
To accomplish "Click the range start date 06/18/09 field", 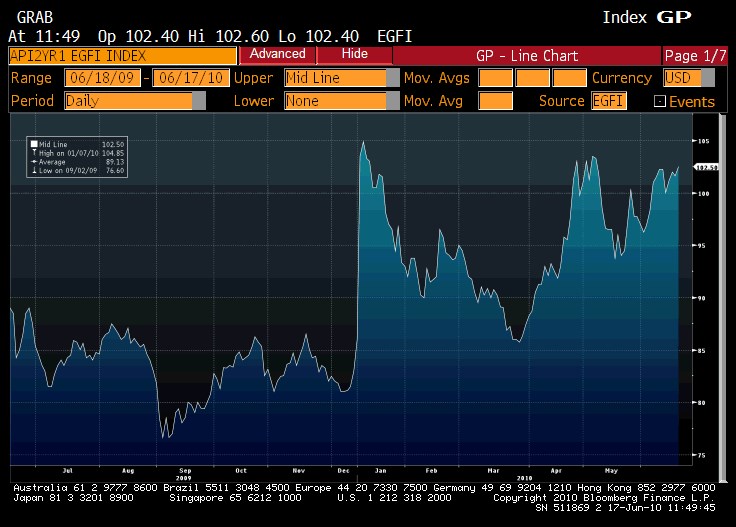I will click(x=103, y=78).
